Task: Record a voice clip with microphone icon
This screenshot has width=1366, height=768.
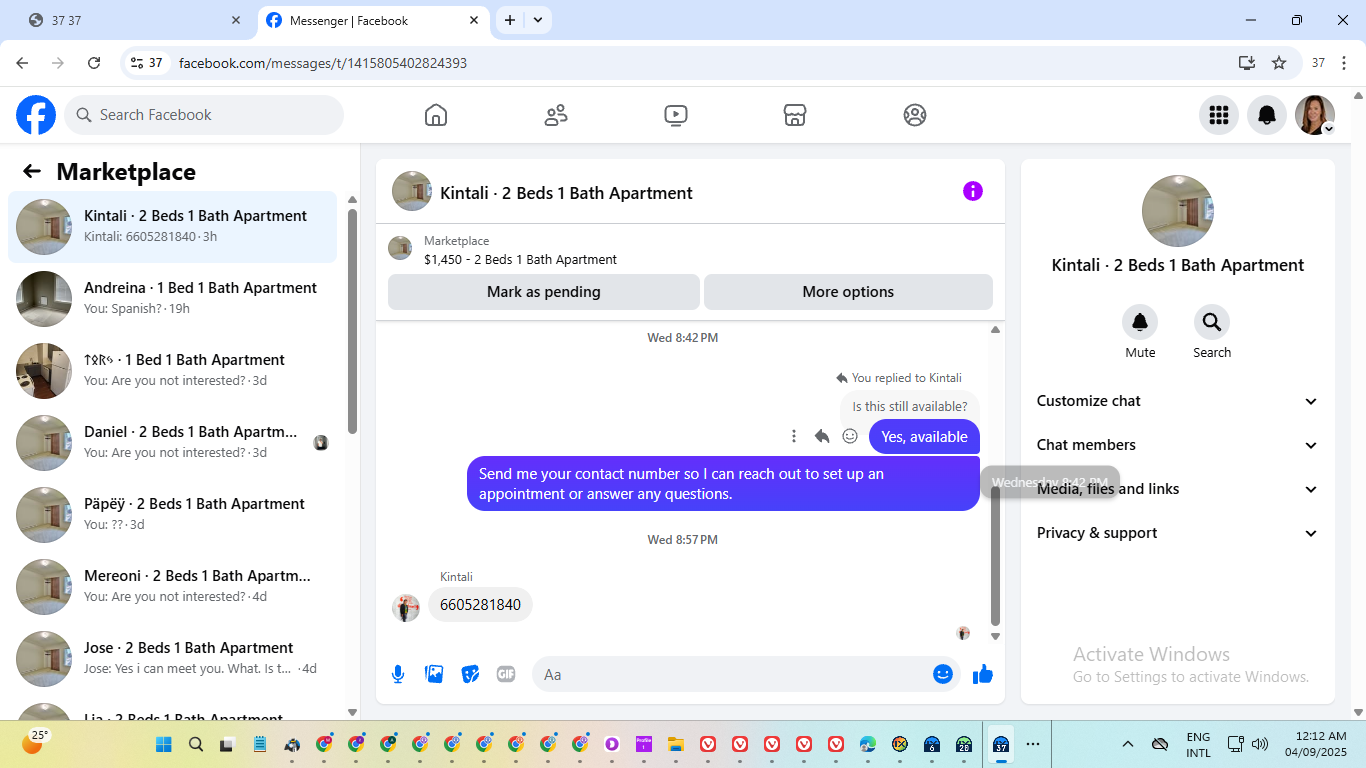Action: click(x=398, y=674)
